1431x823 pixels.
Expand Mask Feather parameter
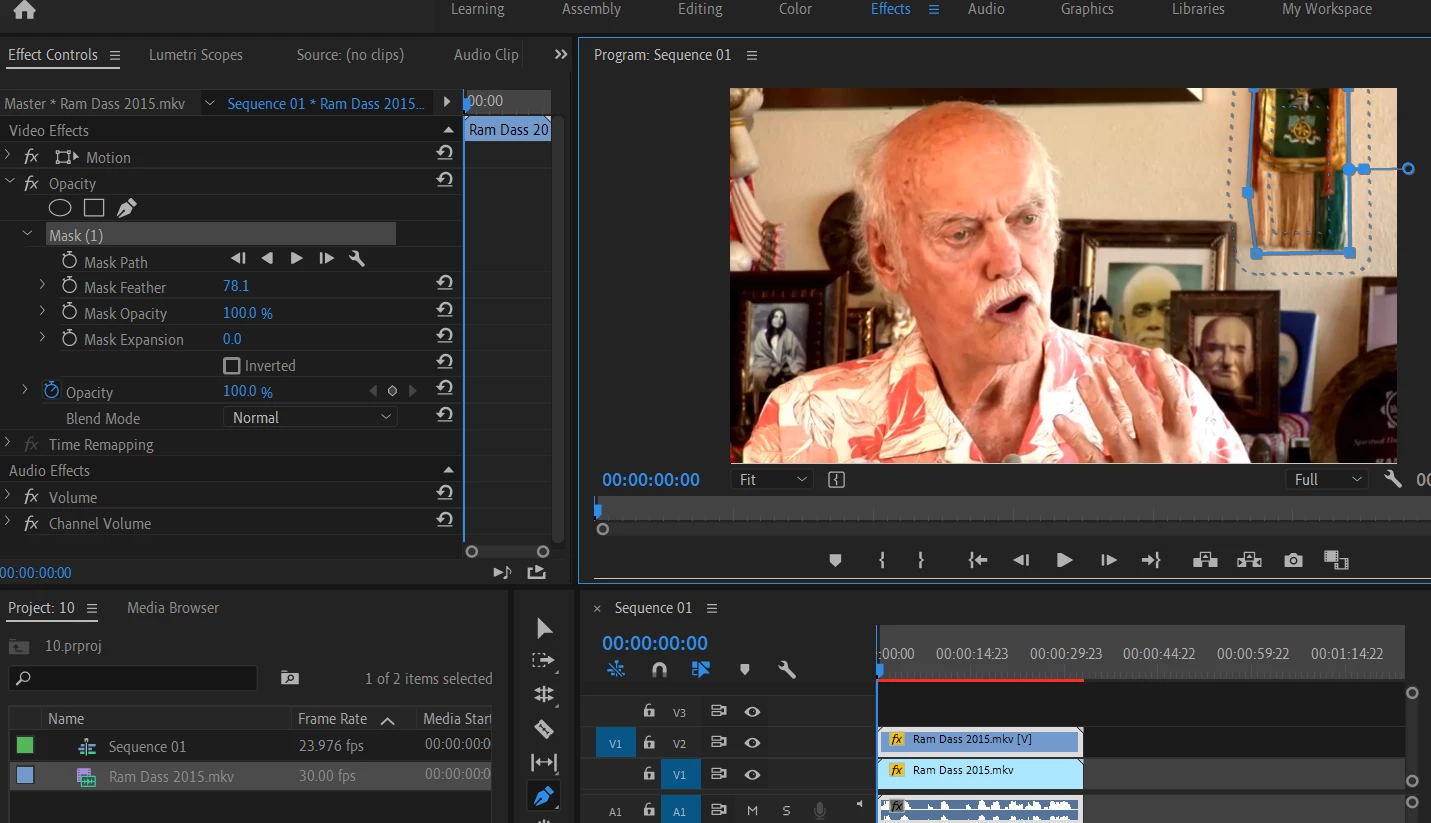pyautogui.click(x=42, y=286)
